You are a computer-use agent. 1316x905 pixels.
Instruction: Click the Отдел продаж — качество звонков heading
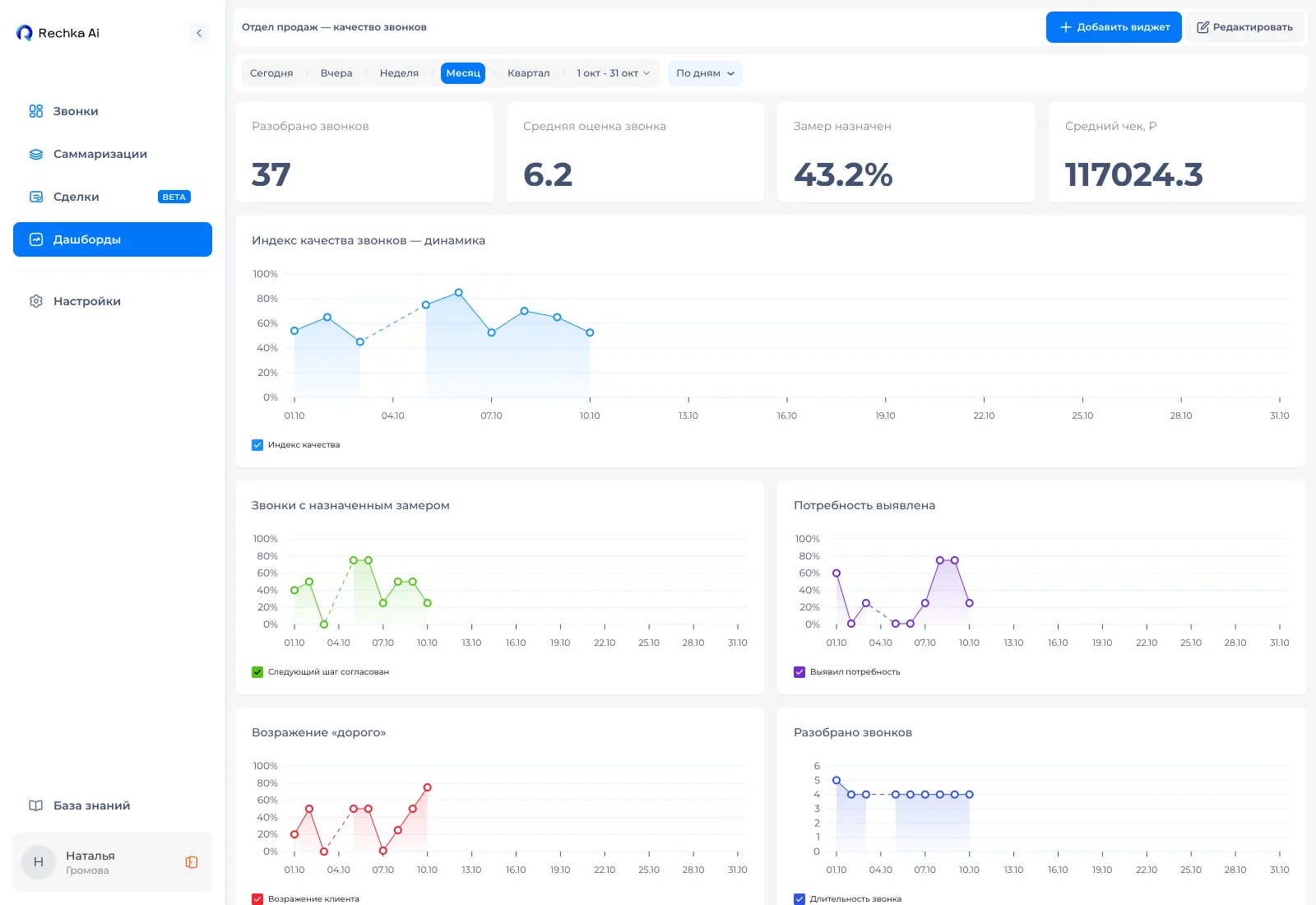click(x=334, y=27)
